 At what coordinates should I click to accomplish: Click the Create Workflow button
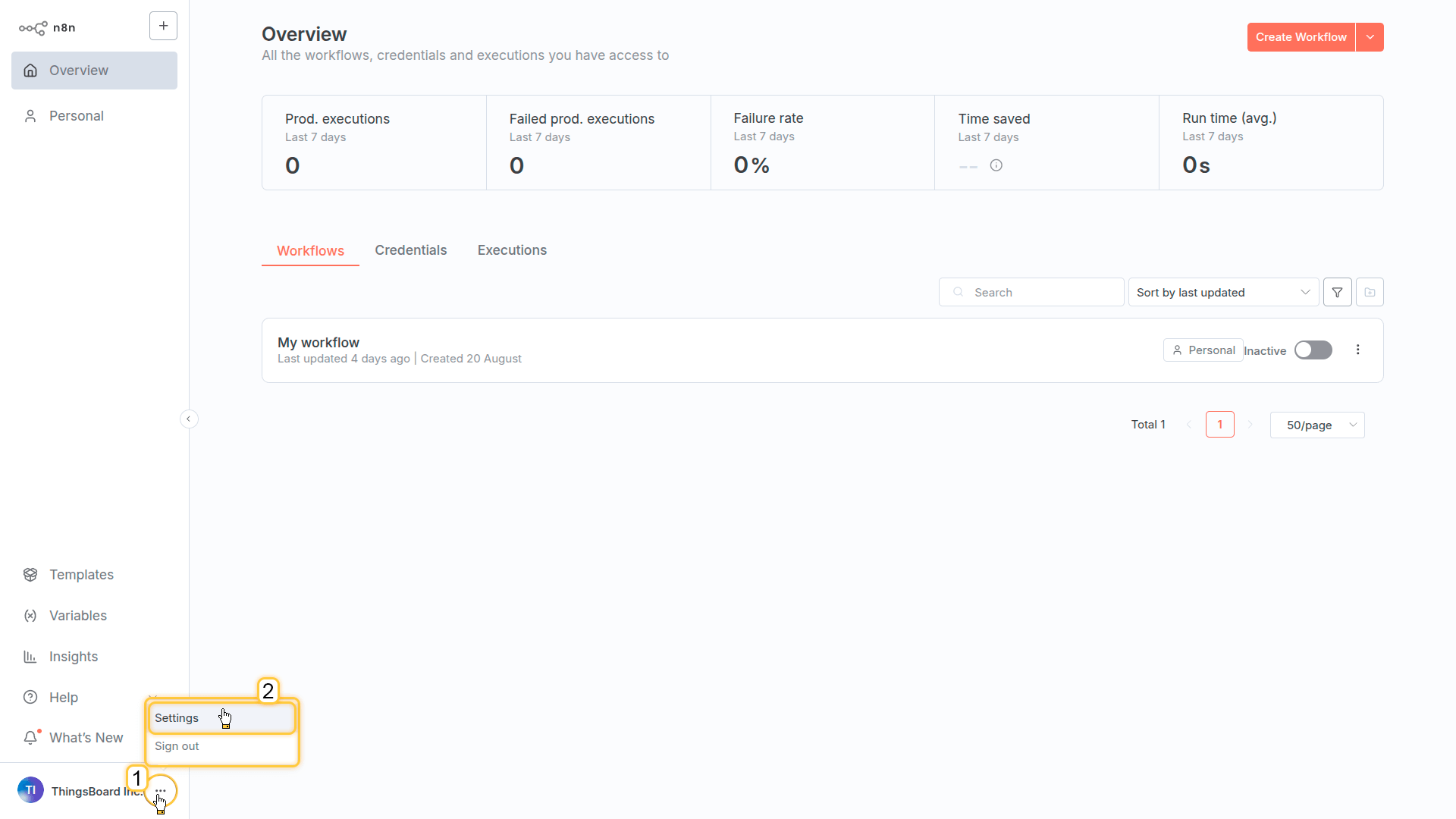[1301, 37]
